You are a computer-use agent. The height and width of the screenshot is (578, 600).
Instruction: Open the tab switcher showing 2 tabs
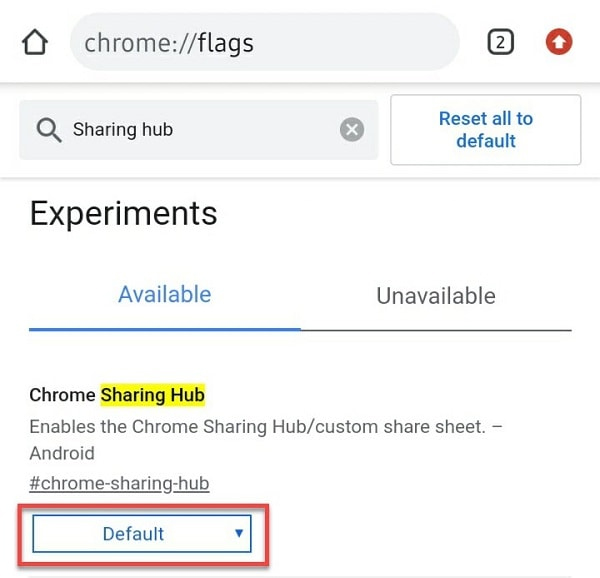500,42
